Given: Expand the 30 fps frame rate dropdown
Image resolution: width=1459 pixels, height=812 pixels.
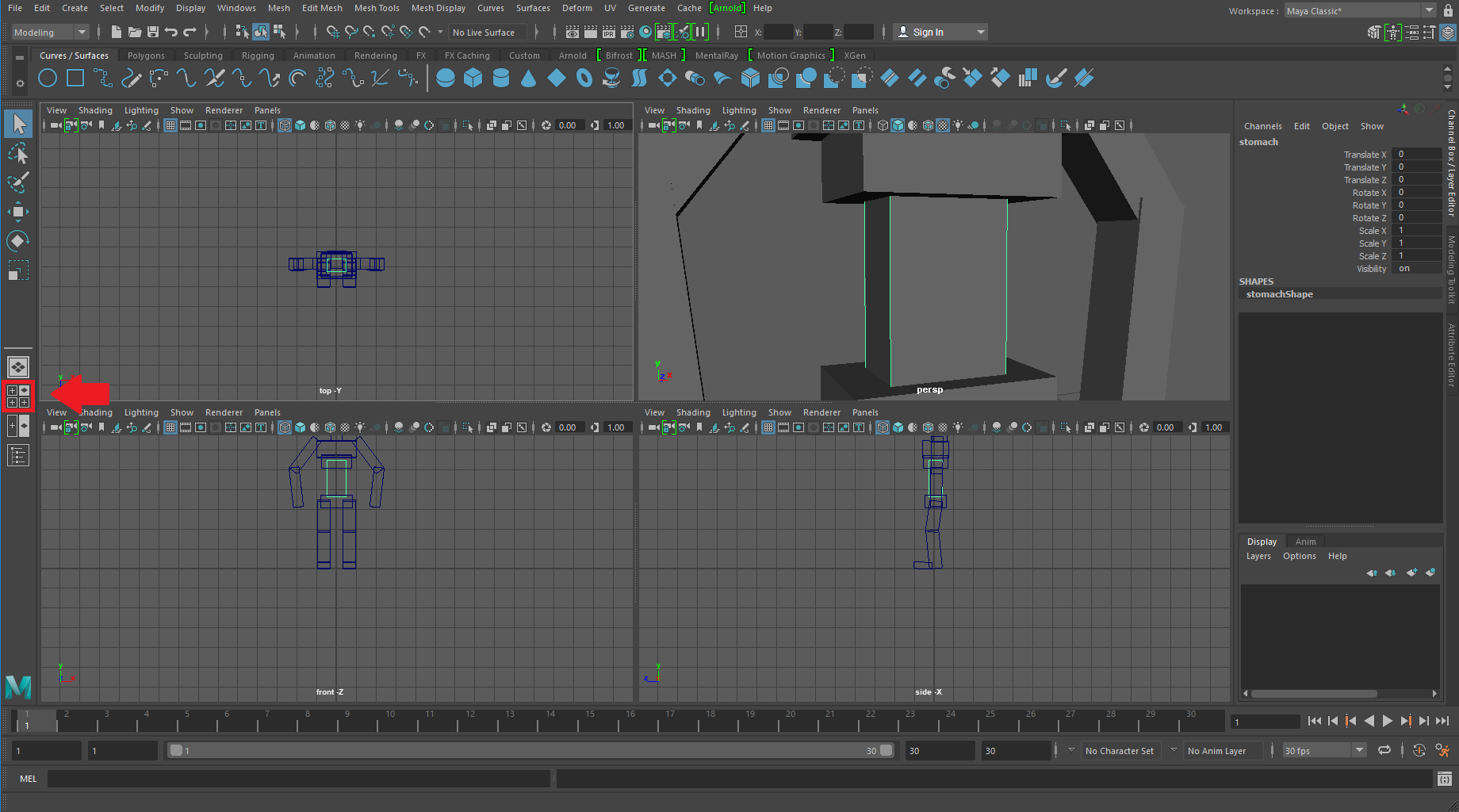Looking at the screenshot, I should pos(1359,750).
